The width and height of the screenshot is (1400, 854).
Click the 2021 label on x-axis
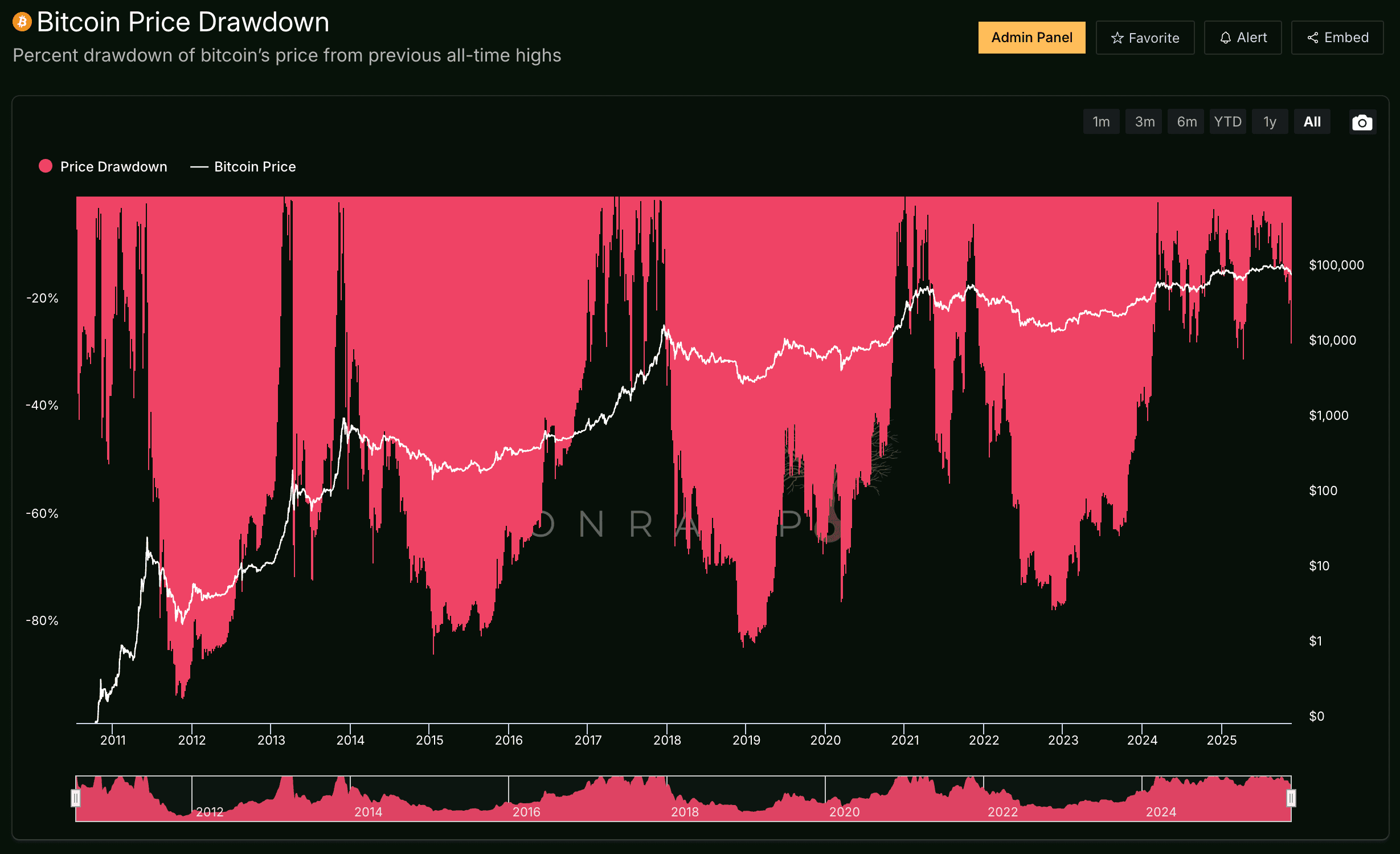(904, 740)
